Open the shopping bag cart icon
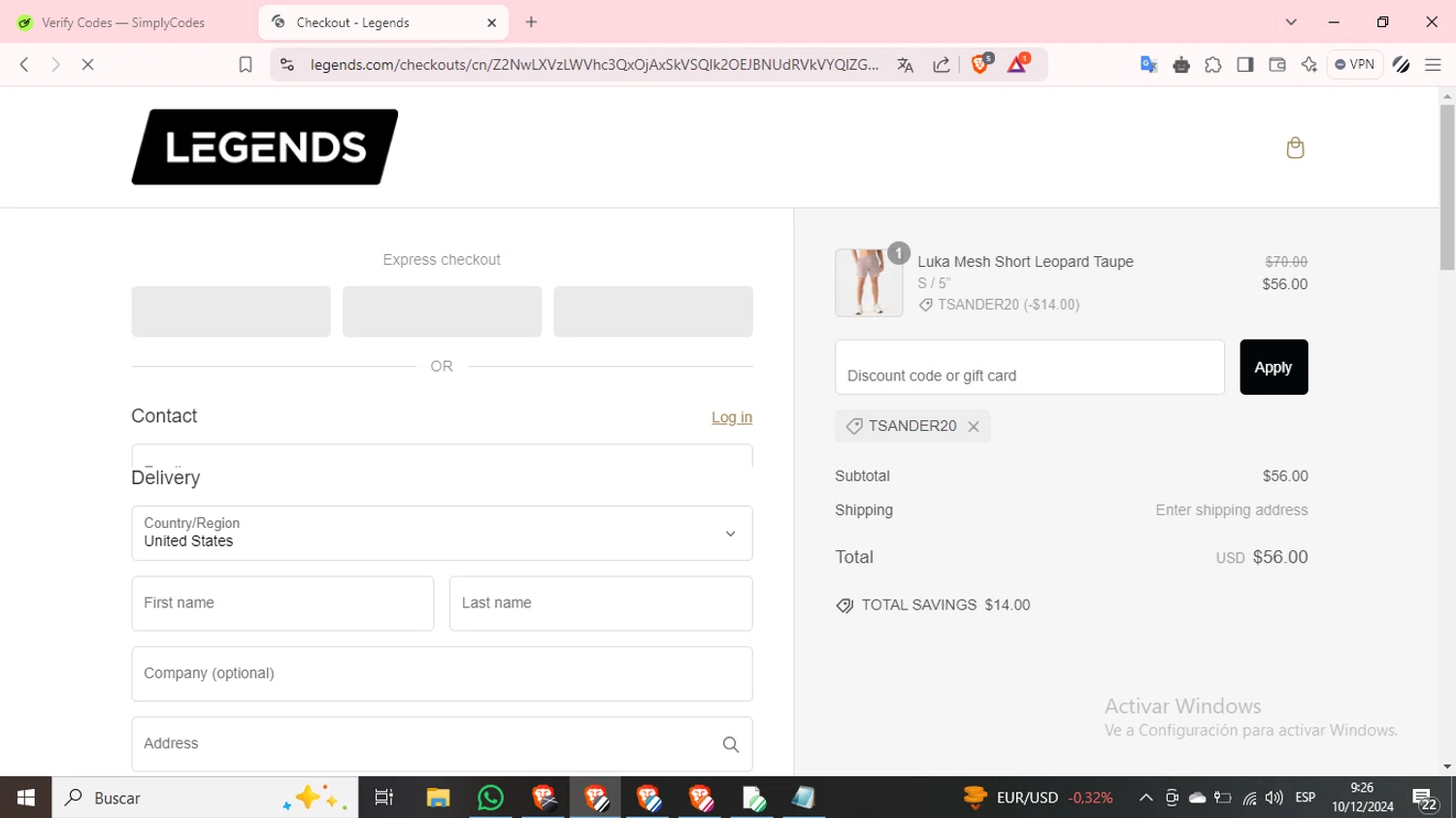This screenshot has width=1456, height=818. [1295, 147]
